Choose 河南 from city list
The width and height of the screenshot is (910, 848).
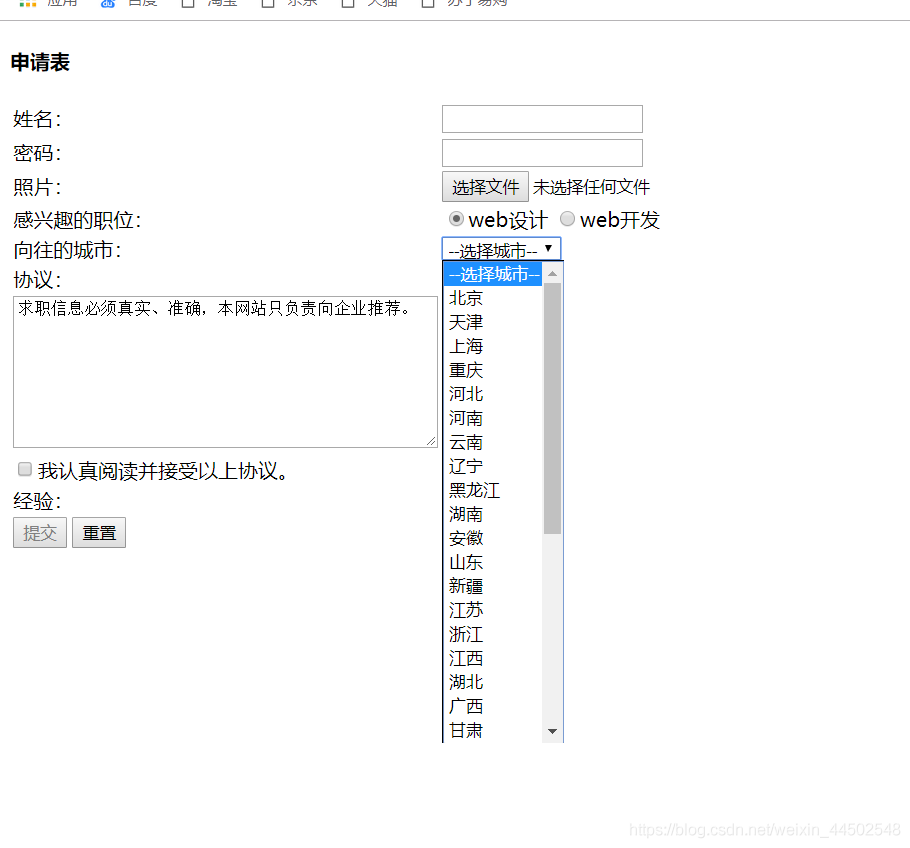coord(493,418)
